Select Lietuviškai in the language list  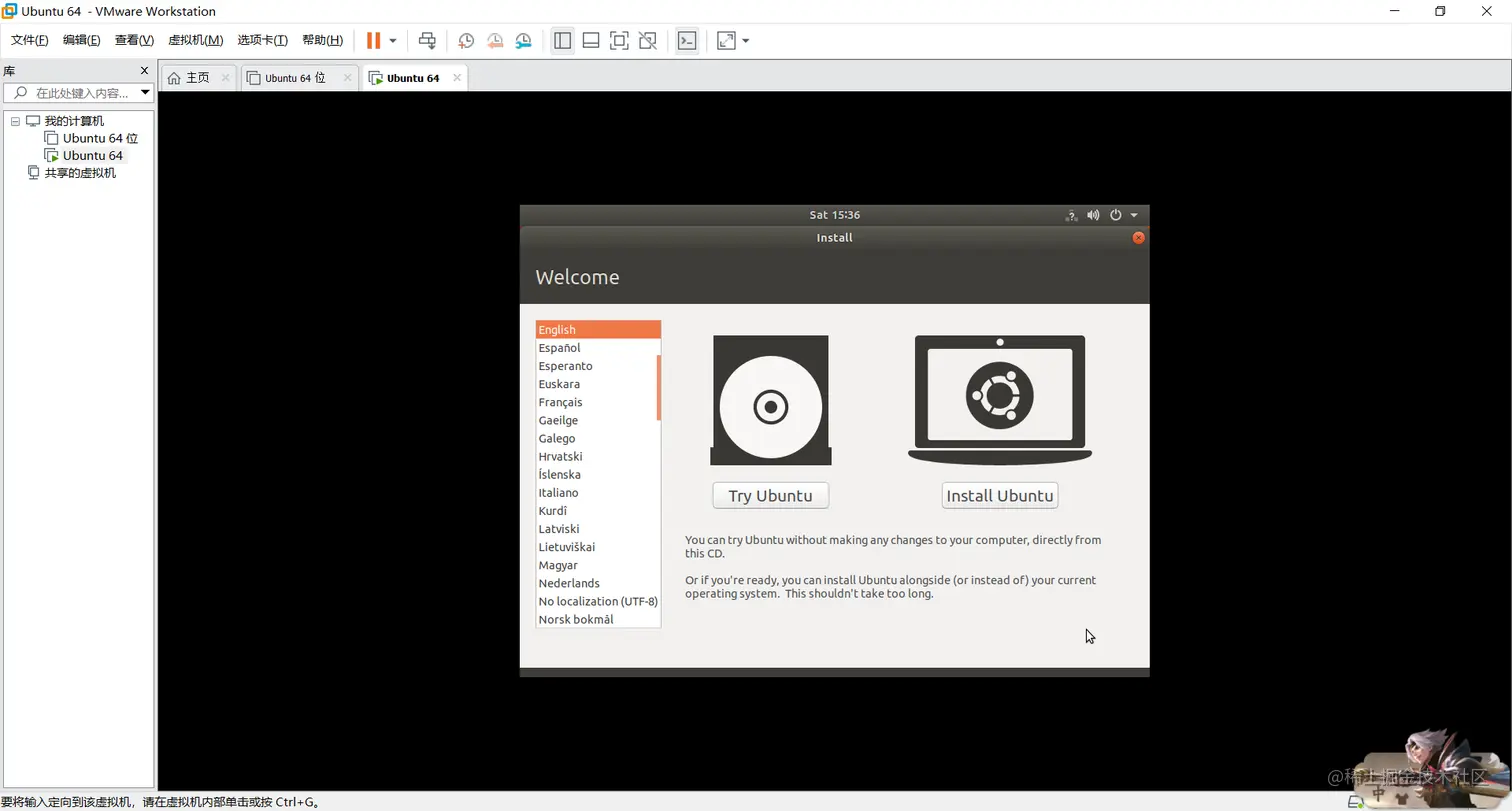[596, 547]
